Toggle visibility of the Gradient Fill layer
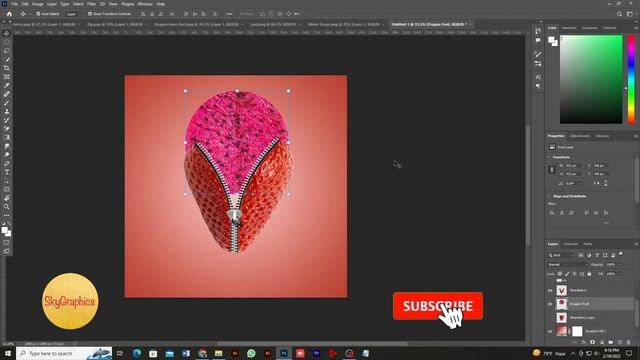Image resolution: width=640 pixels, height=360 pixels. tap(550, 331)
